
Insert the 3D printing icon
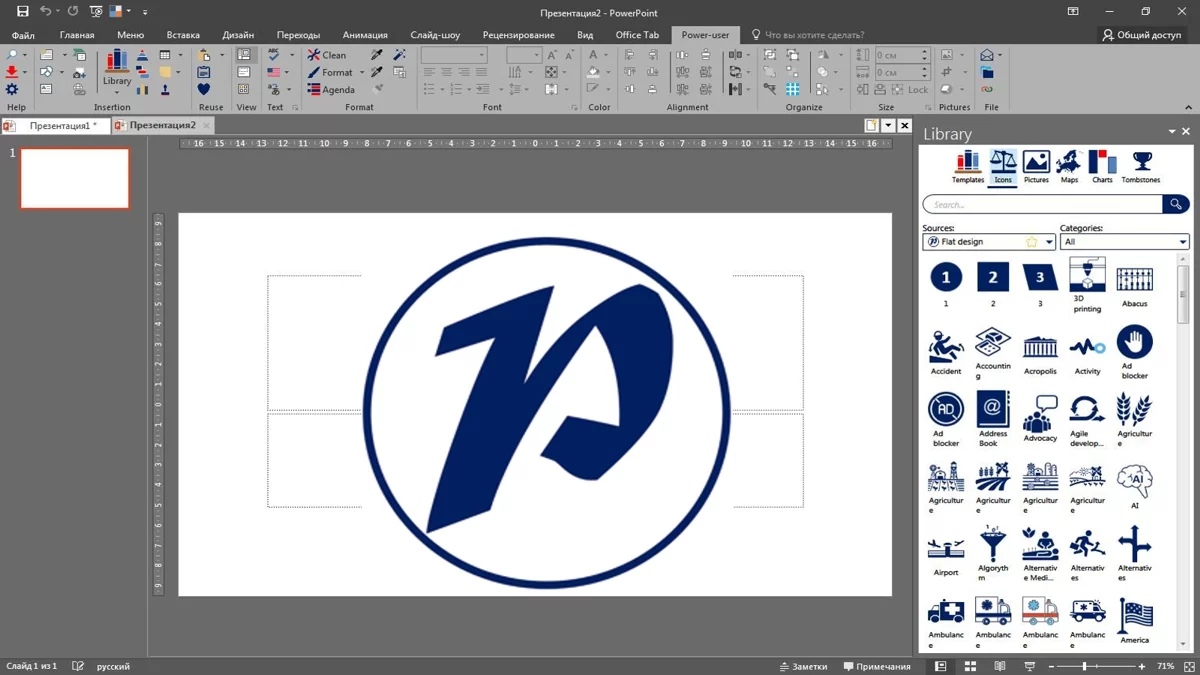[x=1087, y=285]
